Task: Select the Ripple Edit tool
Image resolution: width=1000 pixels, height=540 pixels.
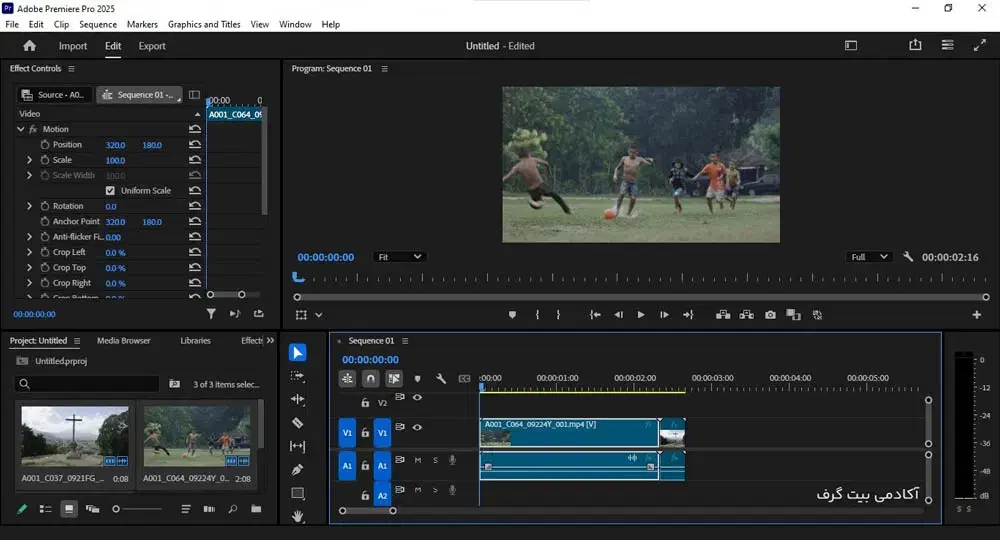Action: (297, 399)
